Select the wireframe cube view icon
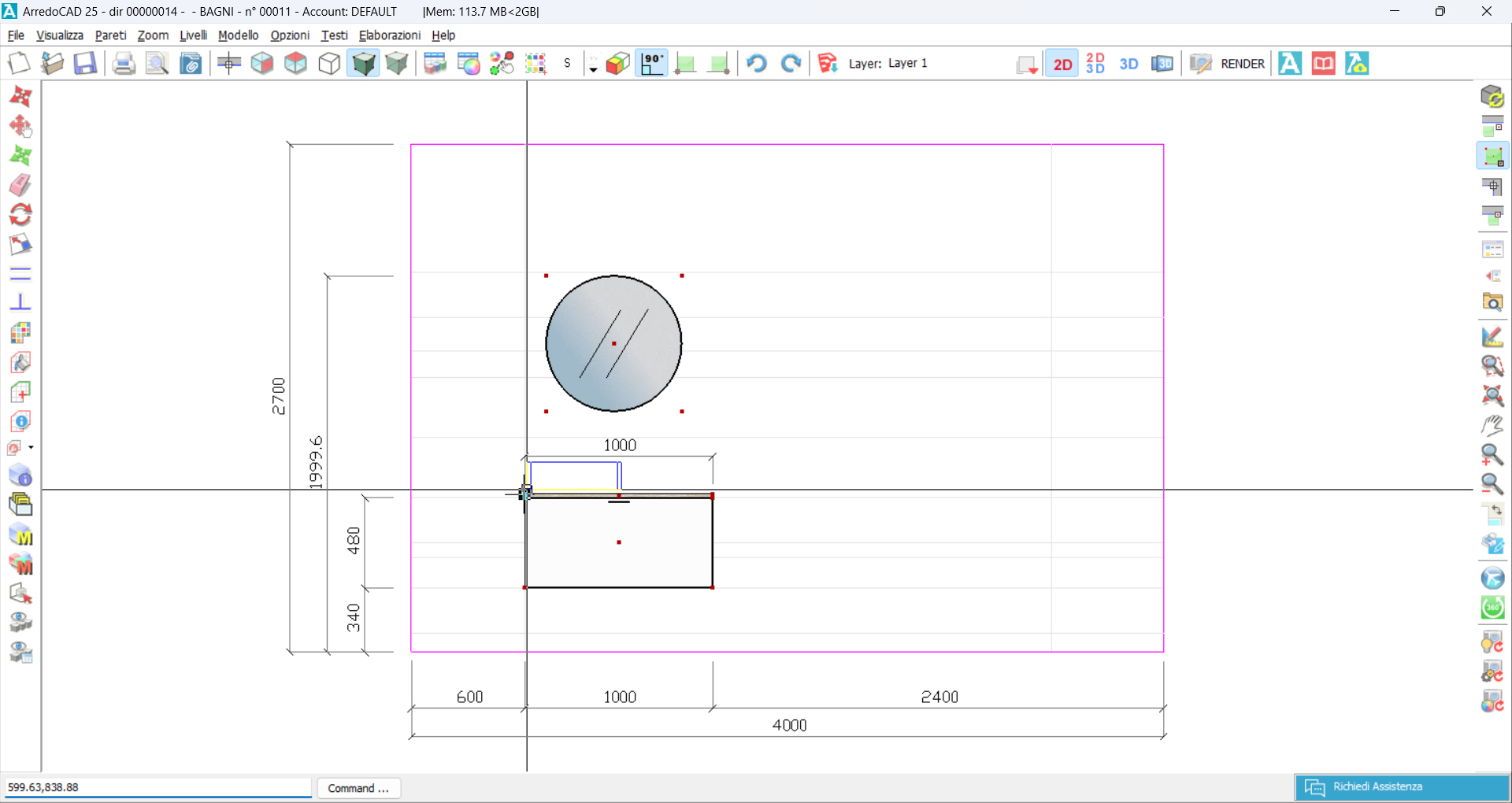 (x=329, y=63)
